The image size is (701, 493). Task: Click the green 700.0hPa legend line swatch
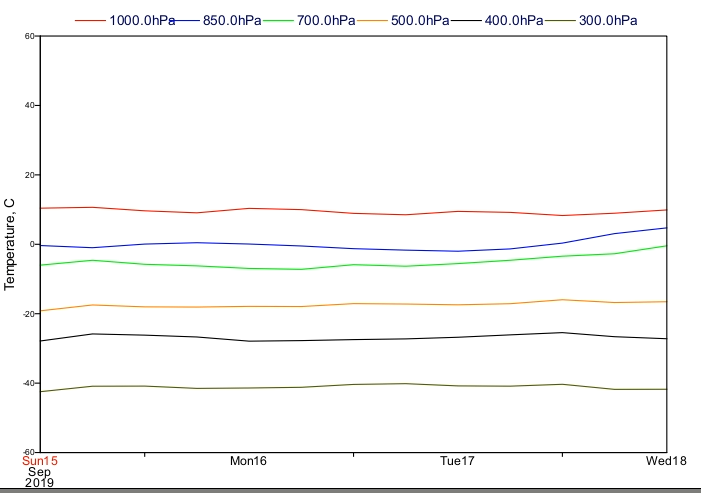tap(278, 21)
